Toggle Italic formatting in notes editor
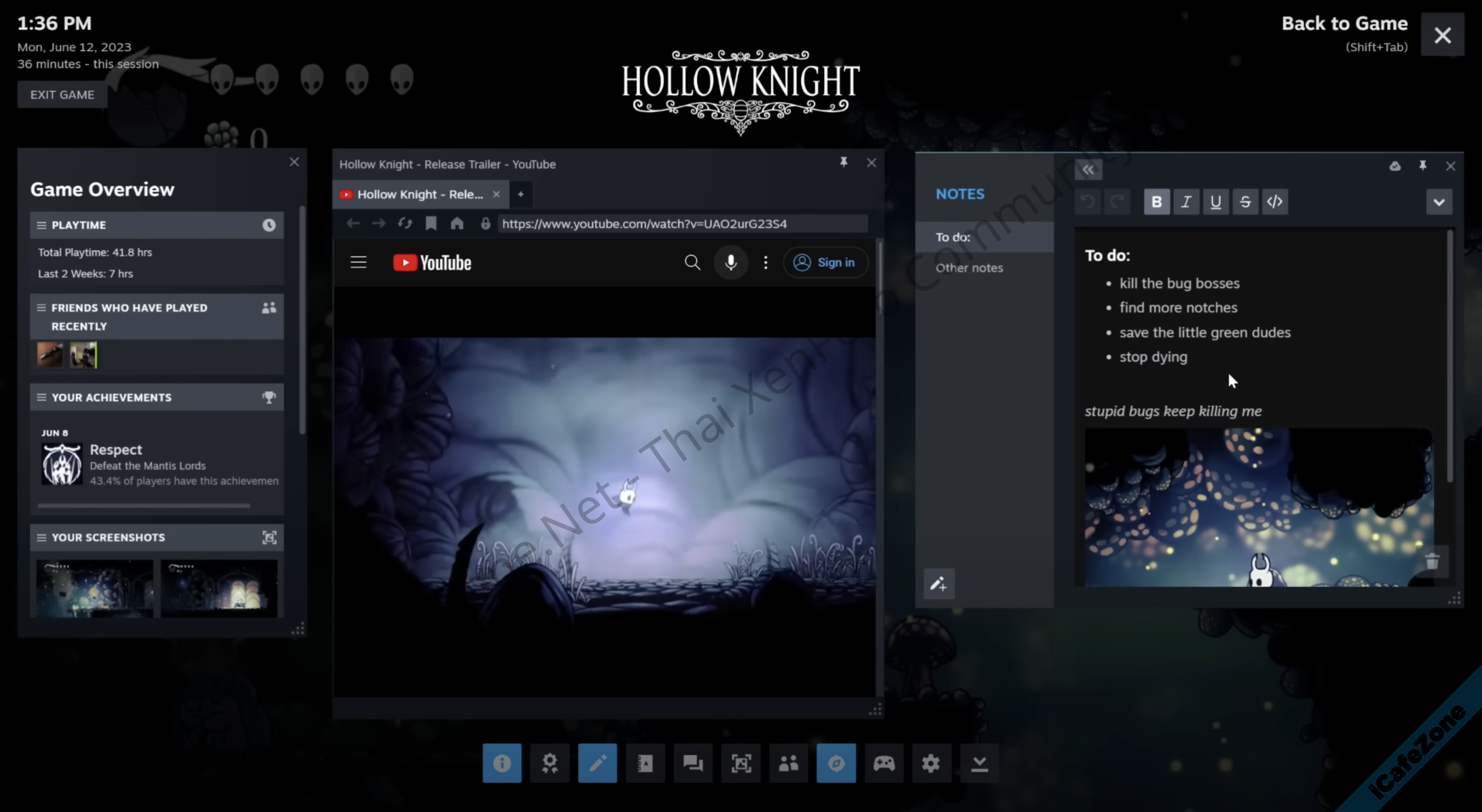1482x812 pixels. 1186,202
